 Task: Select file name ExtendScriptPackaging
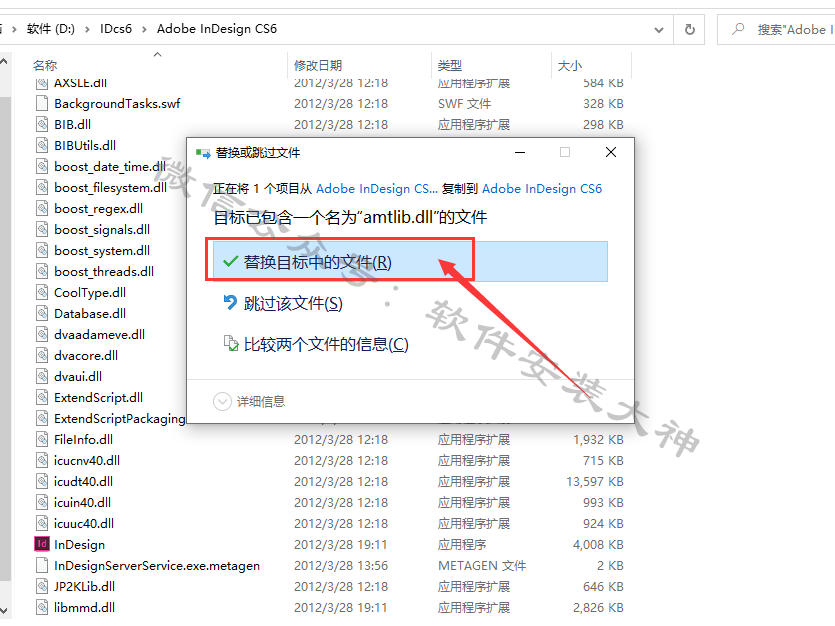point(120,419)
